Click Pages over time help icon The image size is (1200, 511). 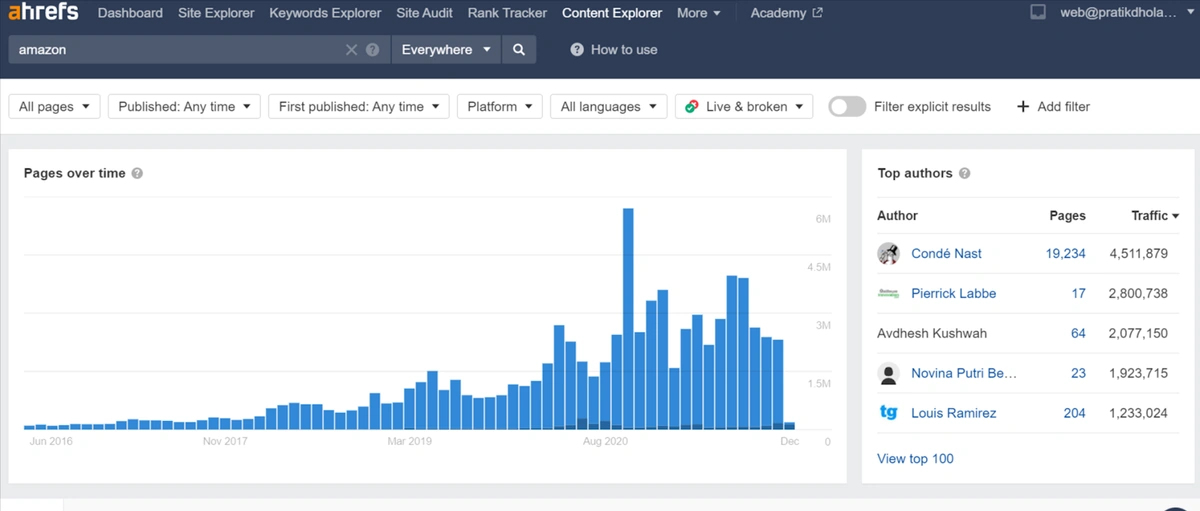click(x=137, y=173)
